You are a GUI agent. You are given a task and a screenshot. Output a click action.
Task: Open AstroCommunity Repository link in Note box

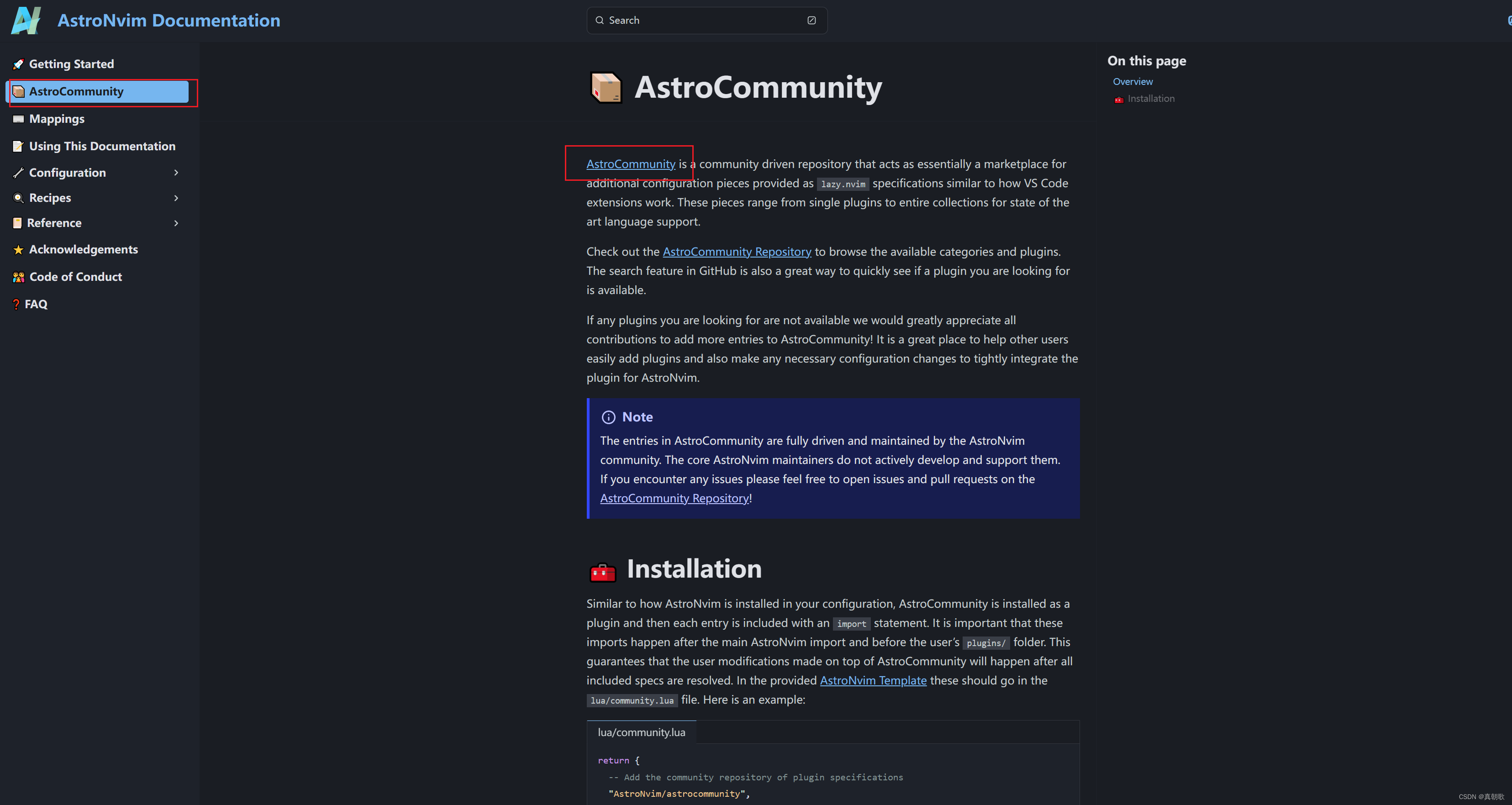point(674,498)
